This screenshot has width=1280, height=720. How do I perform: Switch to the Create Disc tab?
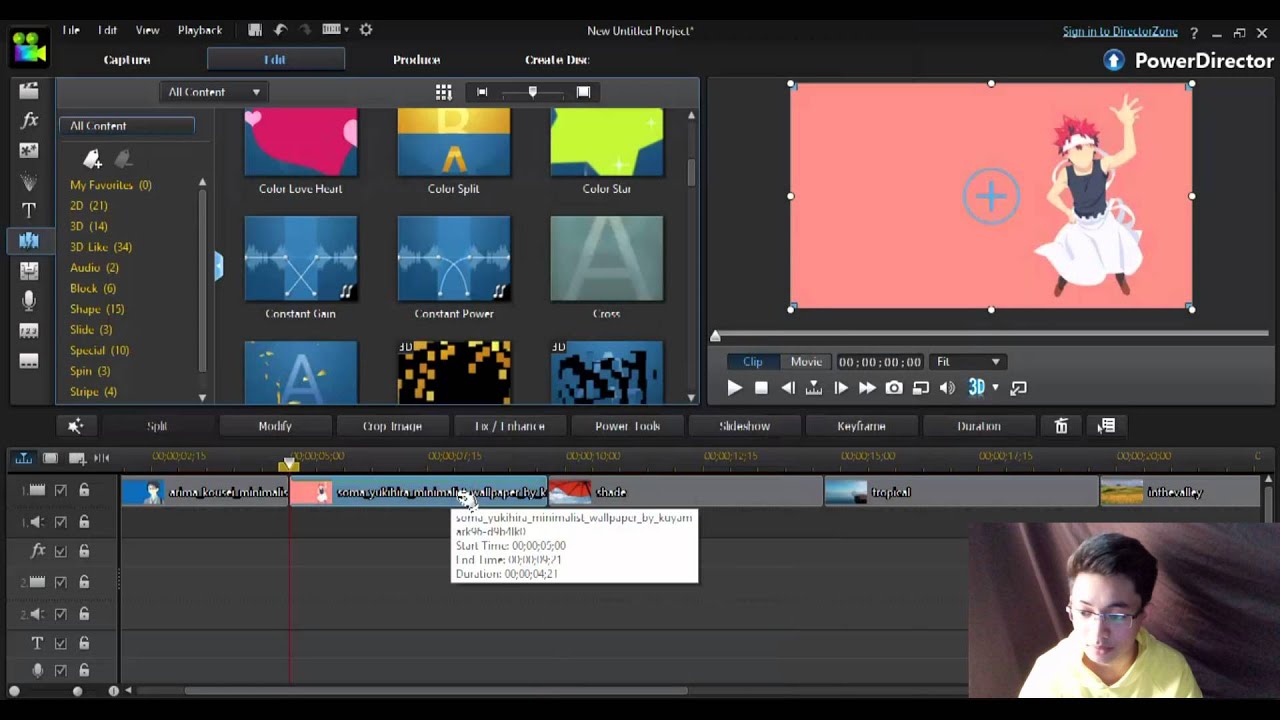tap(557, 60)
